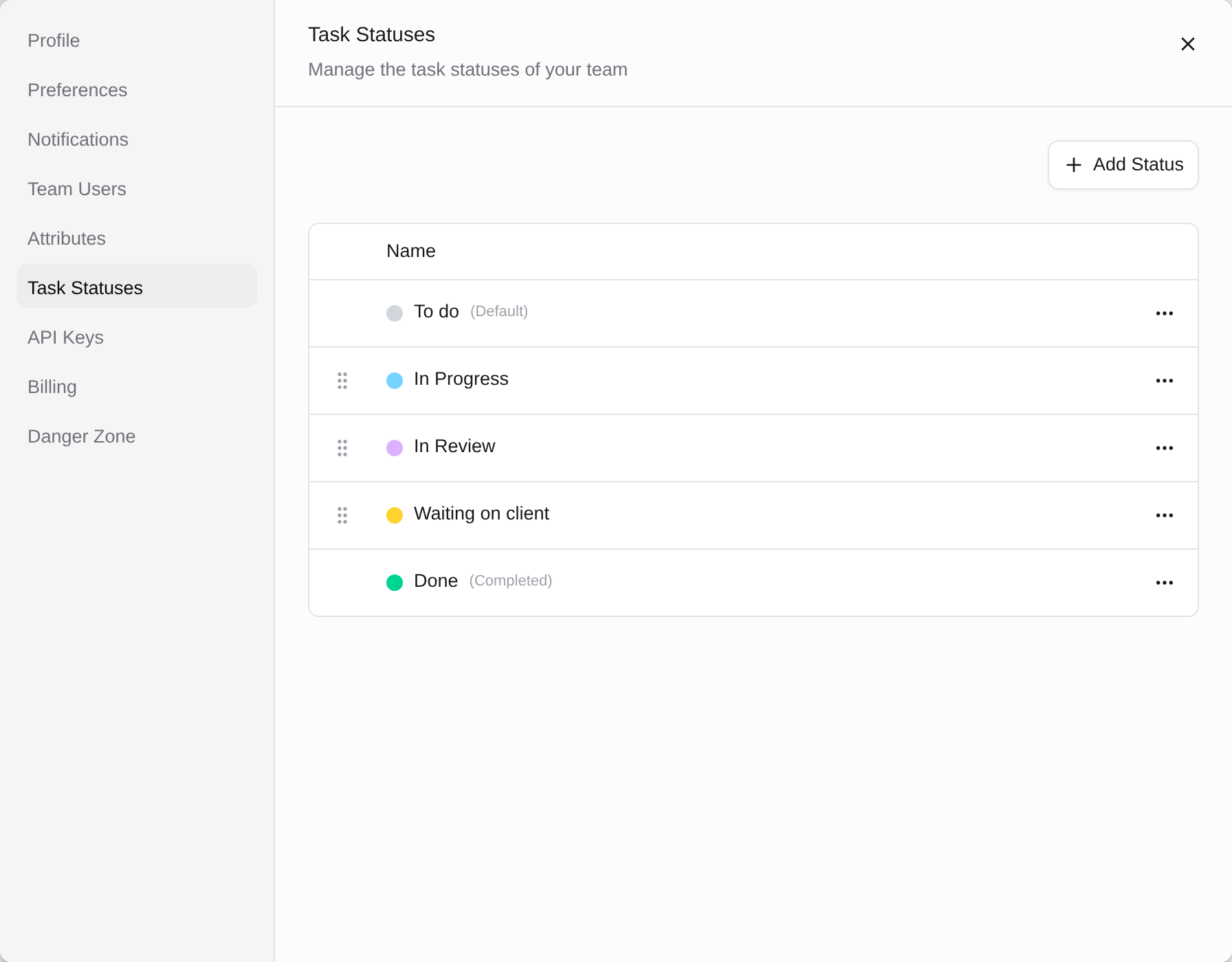Click the yellow dot for Waiting on client
Viewport: 1232px width, 962px height.
click(x=395, y=515)
